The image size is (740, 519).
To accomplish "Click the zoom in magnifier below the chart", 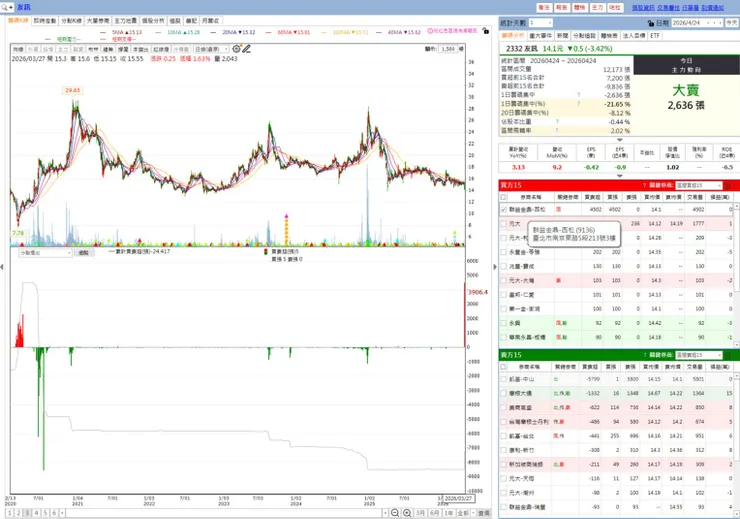I will coord(407,513).
